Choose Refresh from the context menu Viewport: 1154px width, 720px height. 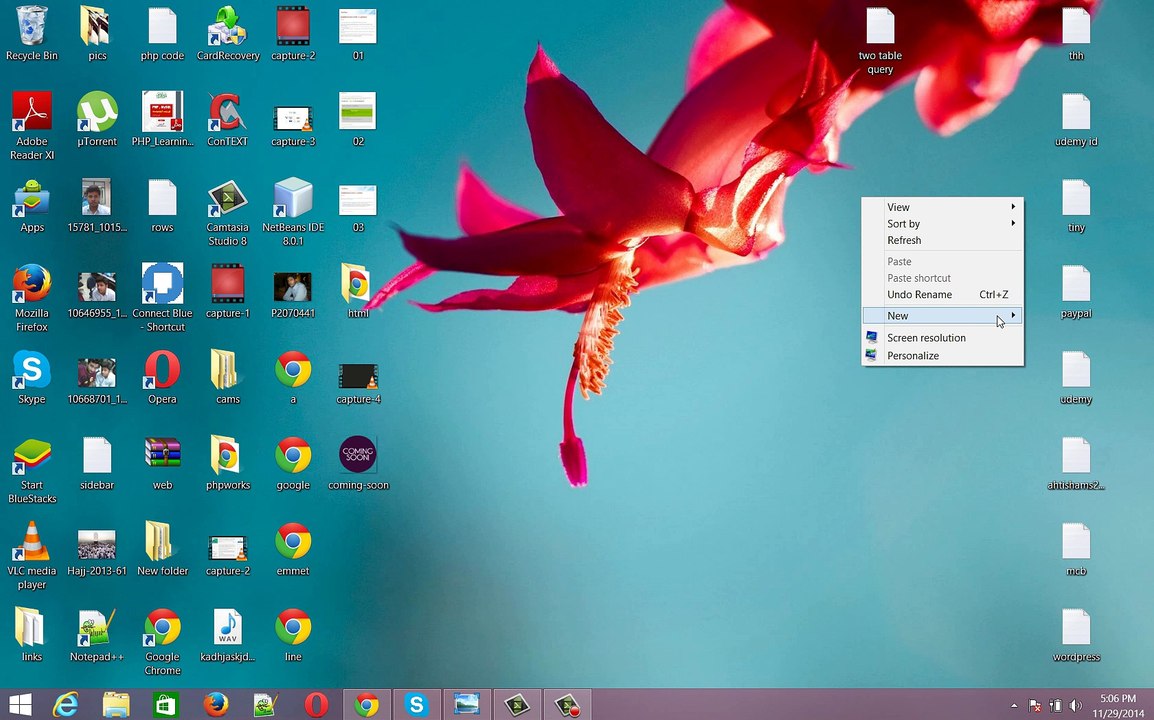click(x=943, y=240)
